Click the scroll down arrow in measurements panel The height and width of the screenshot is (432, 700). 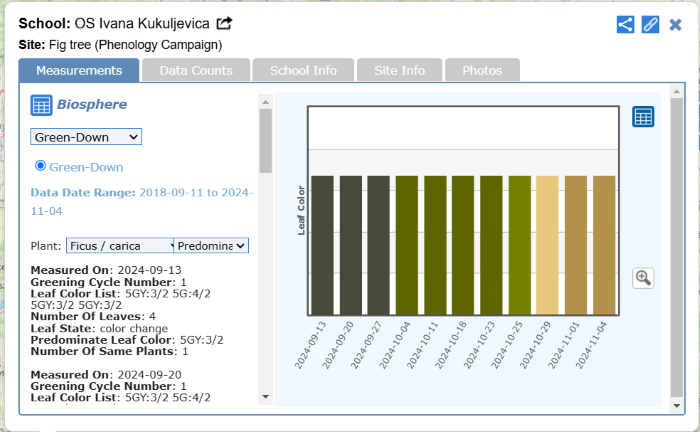(x=265, y=397)
